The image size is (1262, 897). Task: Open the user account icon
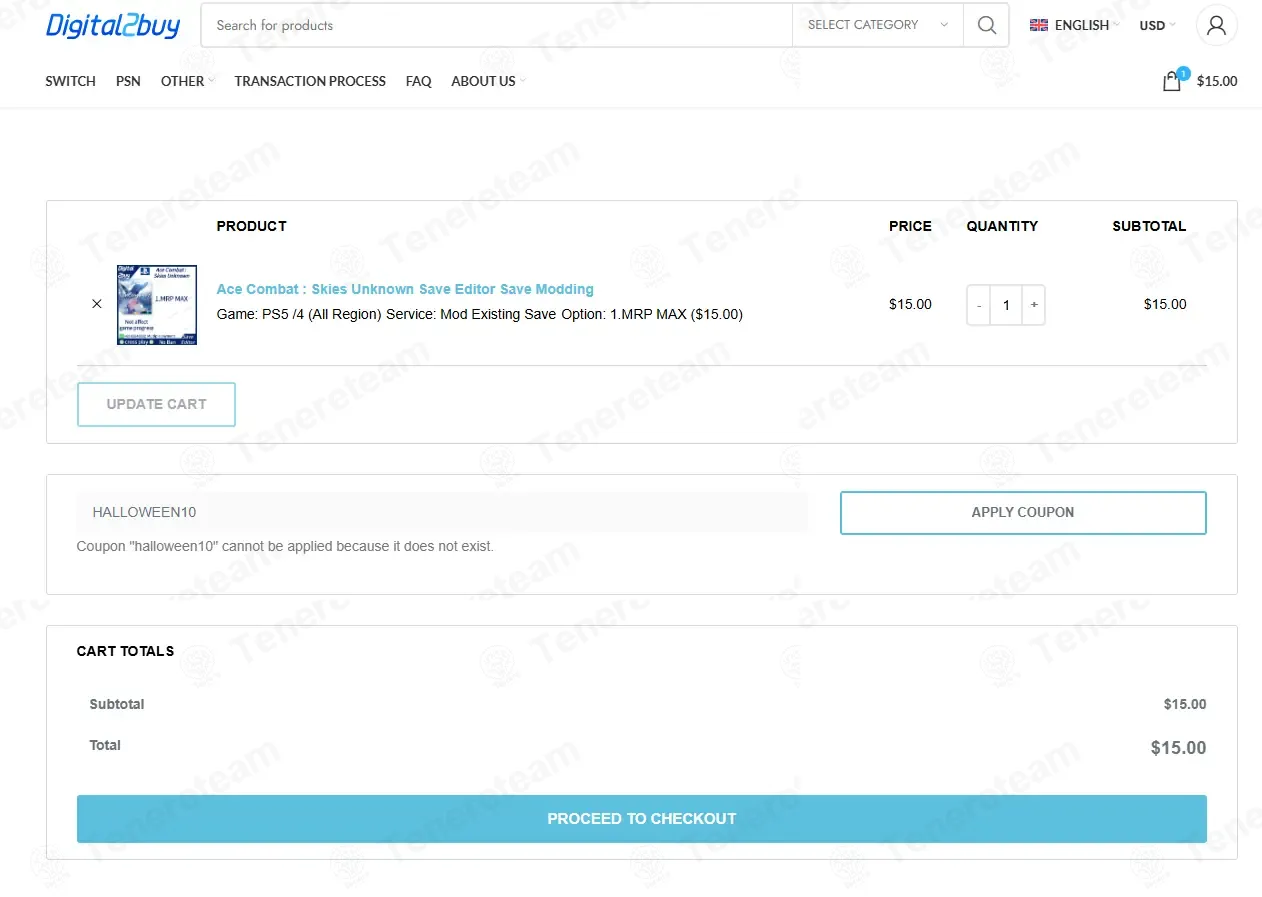1216,25
